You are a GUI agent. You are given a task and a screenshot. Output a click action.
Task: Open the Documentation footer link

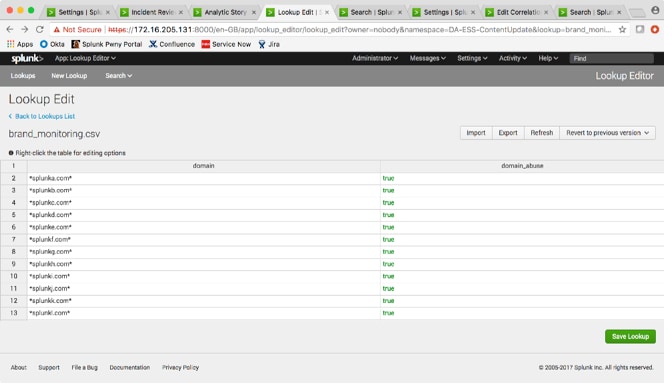tap(130, 367)
